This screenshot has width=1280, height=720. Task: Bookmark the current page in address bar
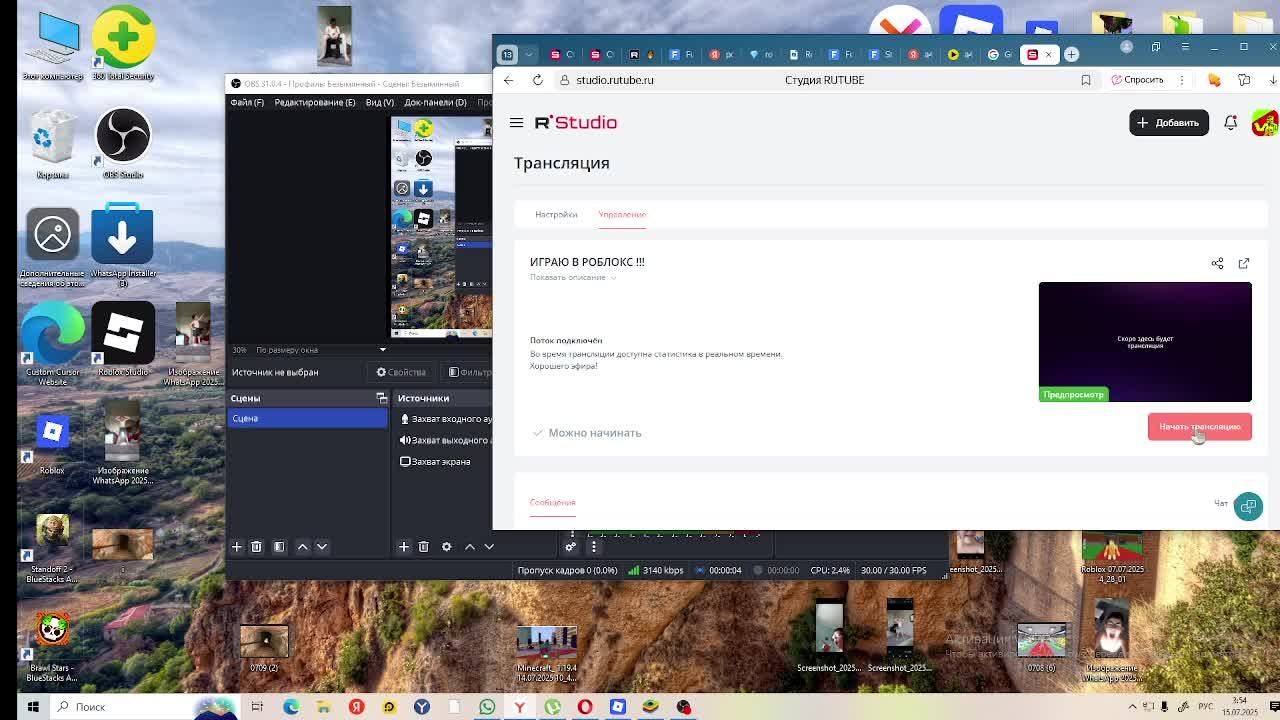coord(1085,80)
